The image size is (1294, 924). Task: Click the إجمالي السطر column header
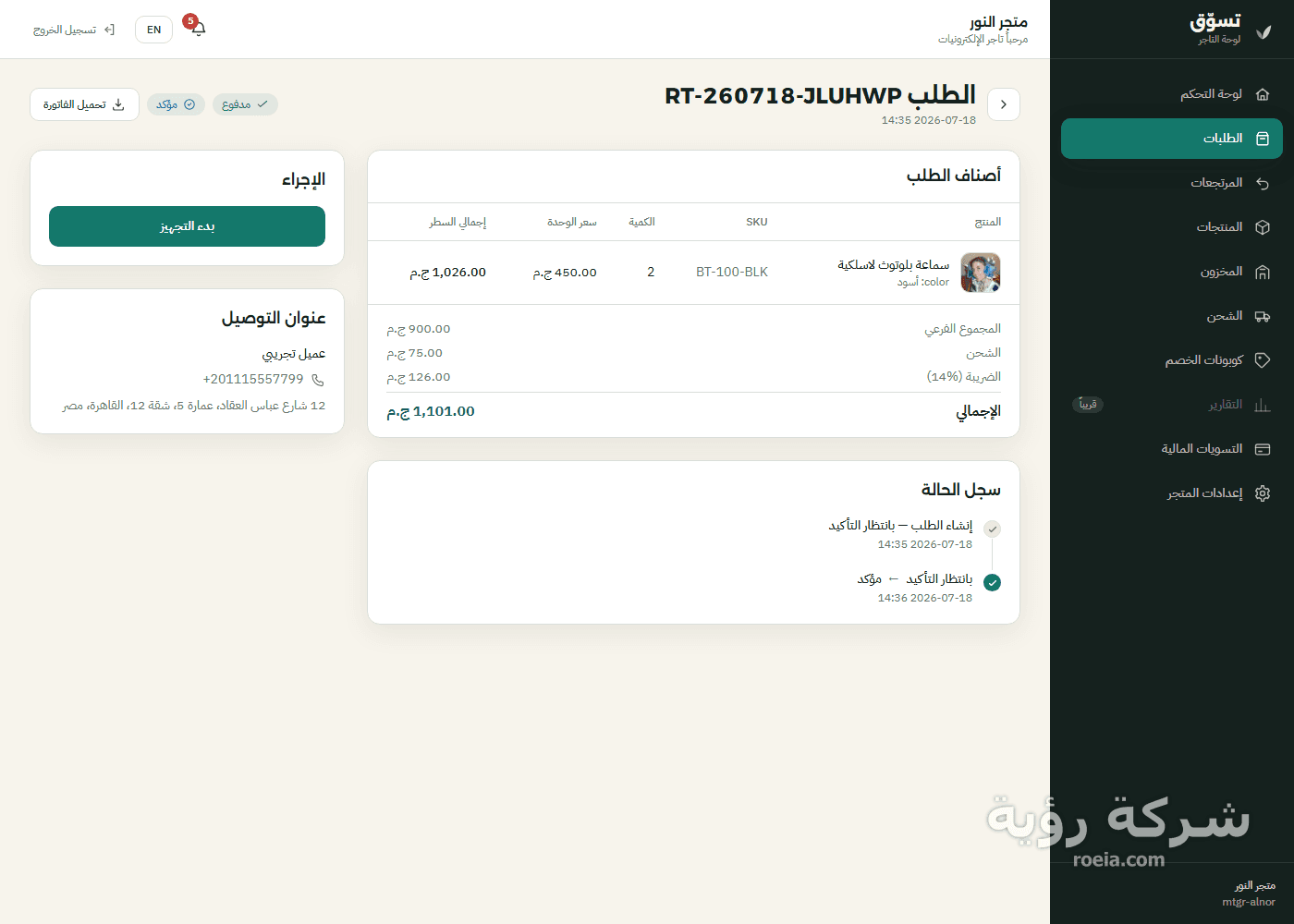(x=458, y=222)
